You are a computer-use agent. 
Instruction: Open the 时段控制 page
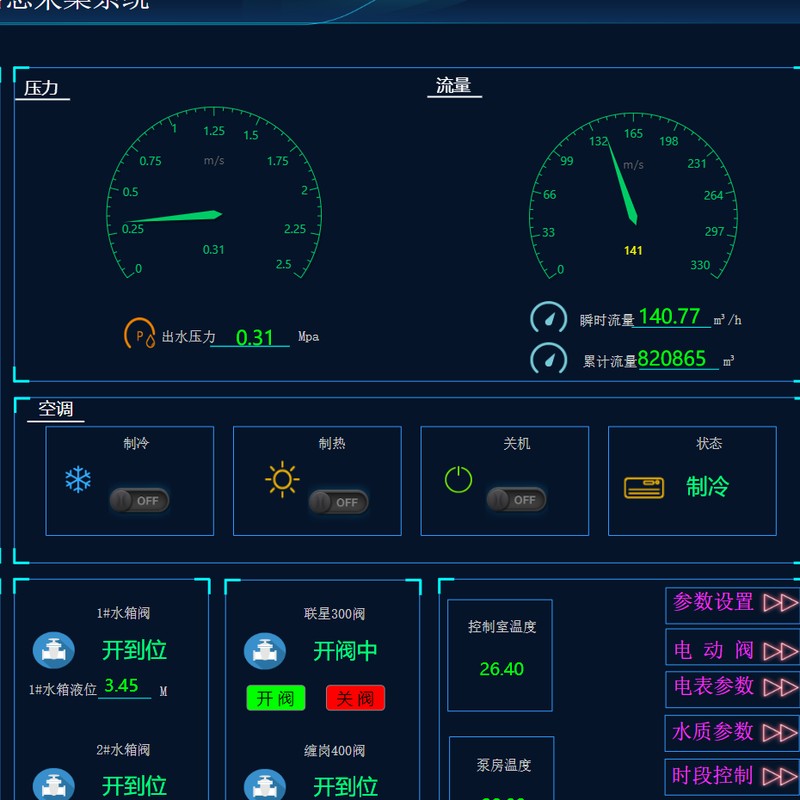coord(733,776)
